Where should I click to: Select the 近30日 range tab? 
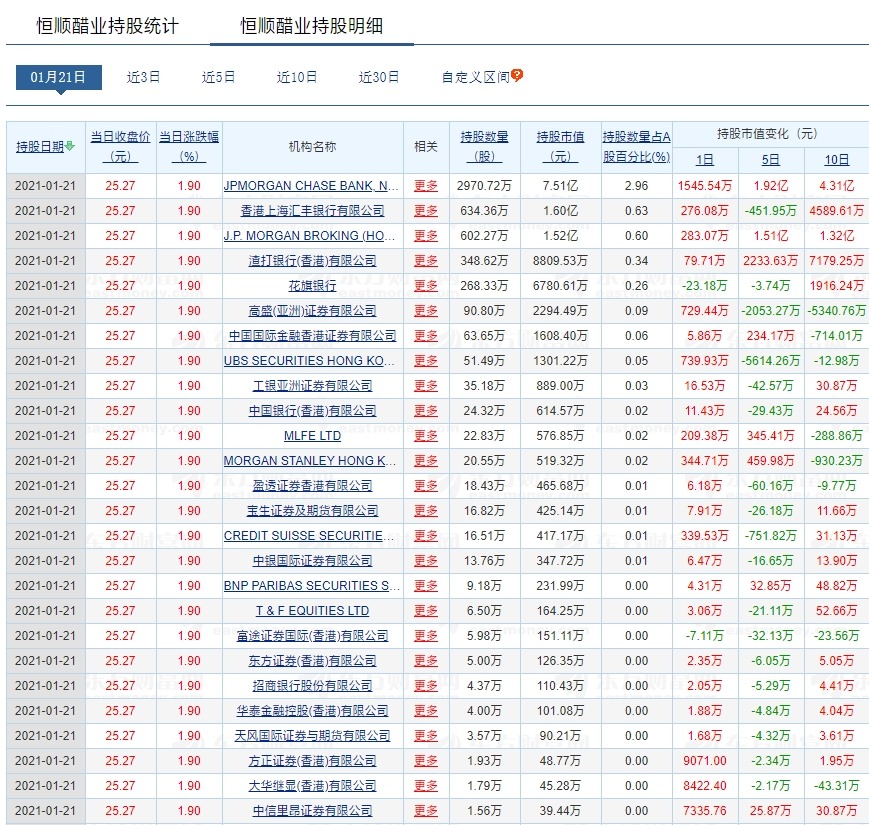pyautogui.click(x=379, y=77)
